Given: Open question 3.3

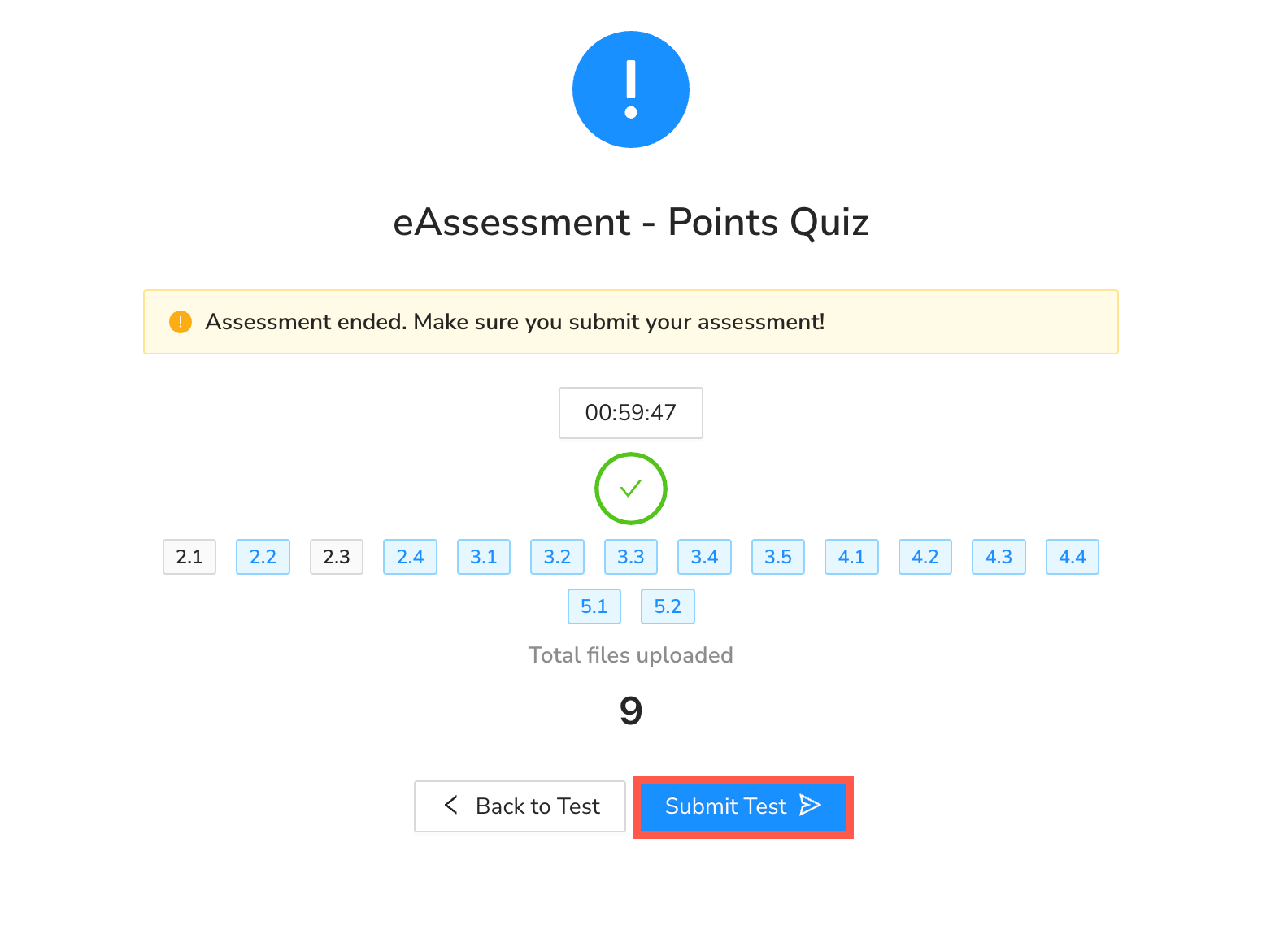Looking at the screenshot, I should coord(631,557).
